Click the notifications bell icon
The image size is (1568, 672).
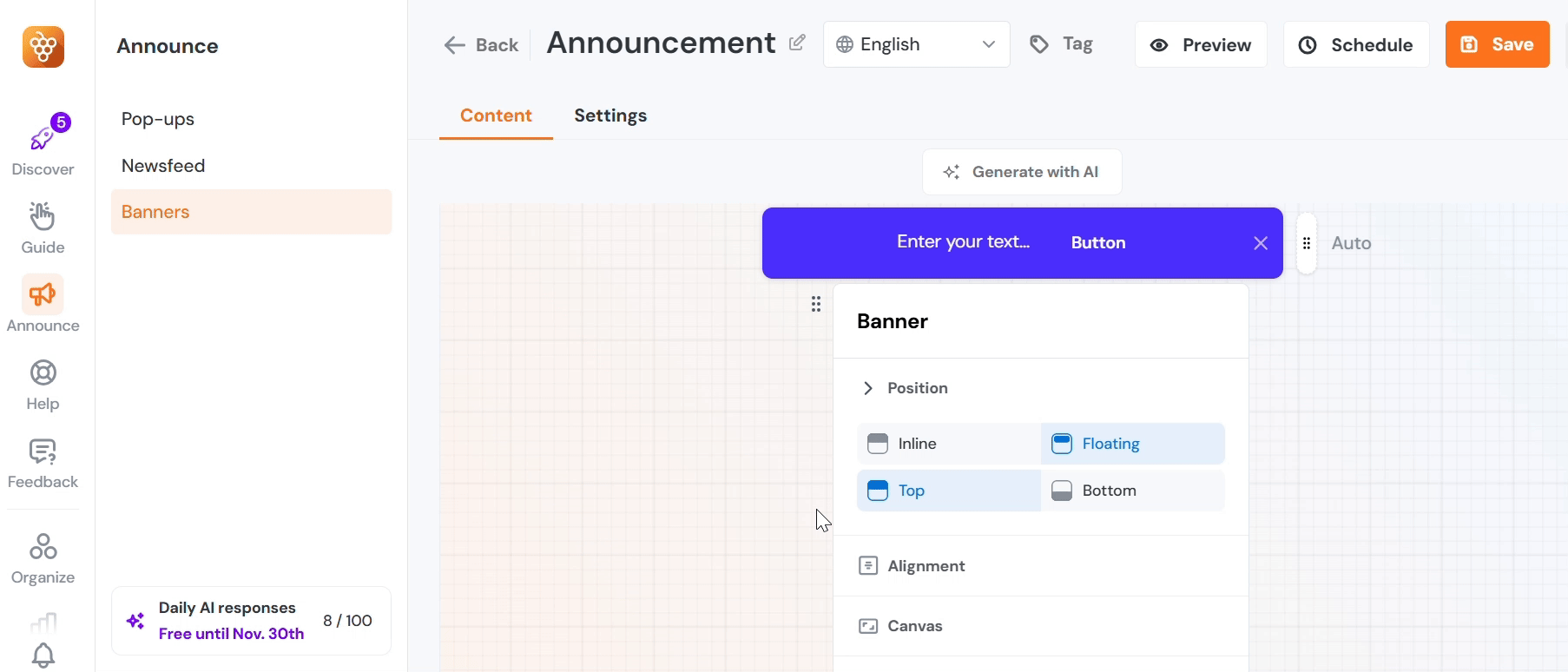click(x=43, y=656)
